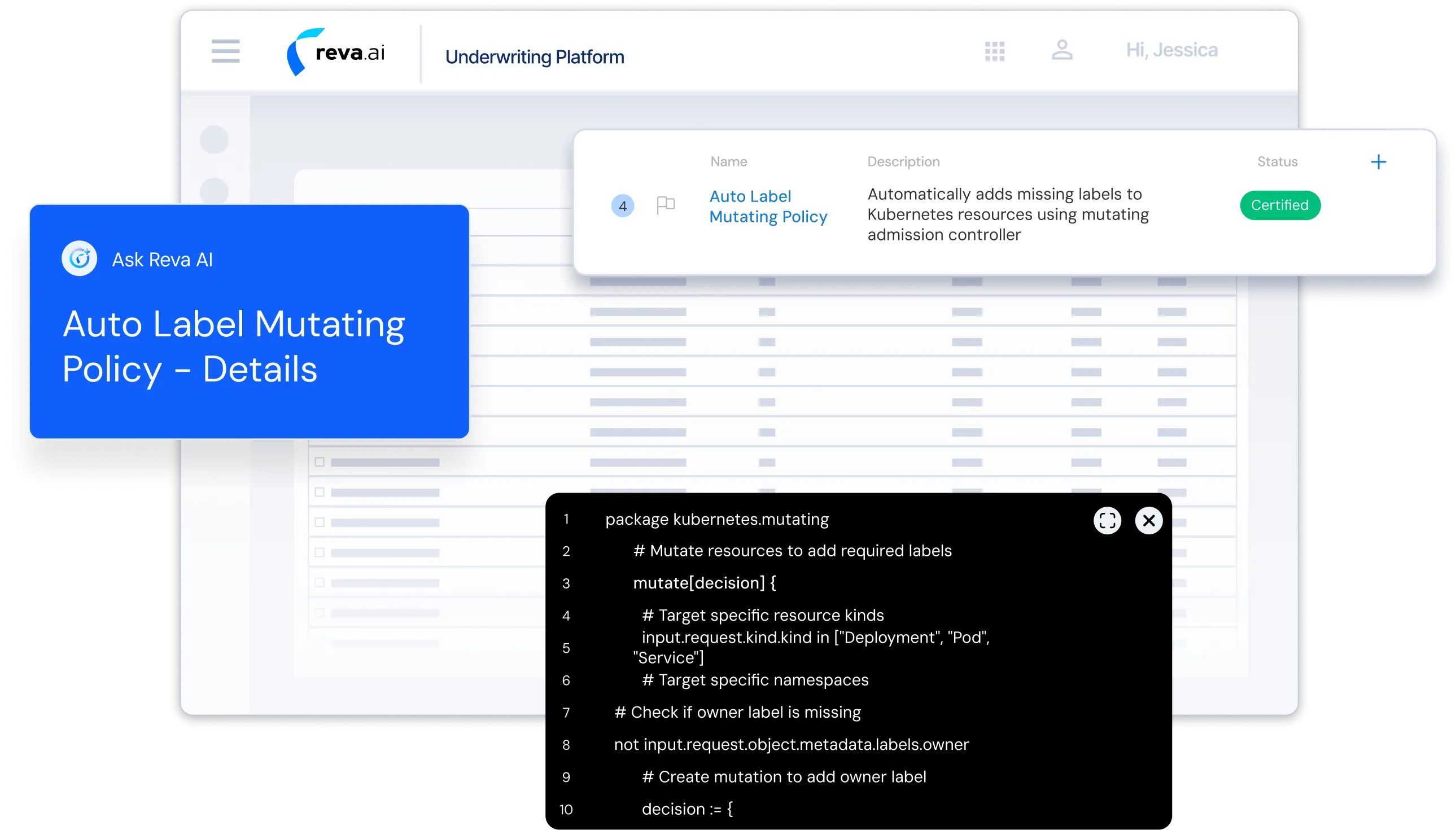Screen dimensions: 1456x830
Task: Check the third visible row checkbox
Action: pos(320,522)
